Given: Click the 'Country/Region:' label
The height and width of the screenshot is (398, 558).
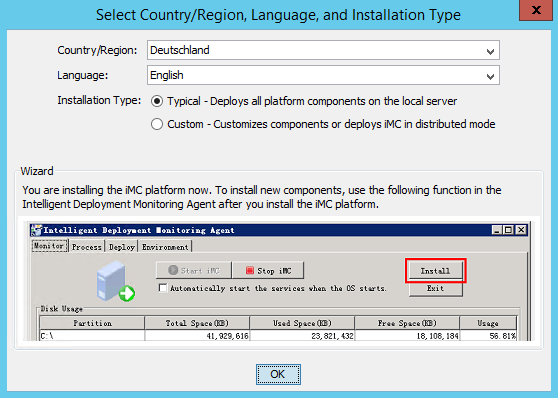Looking at the screenshot, I should pyautogui.click(x=97, y=50).
